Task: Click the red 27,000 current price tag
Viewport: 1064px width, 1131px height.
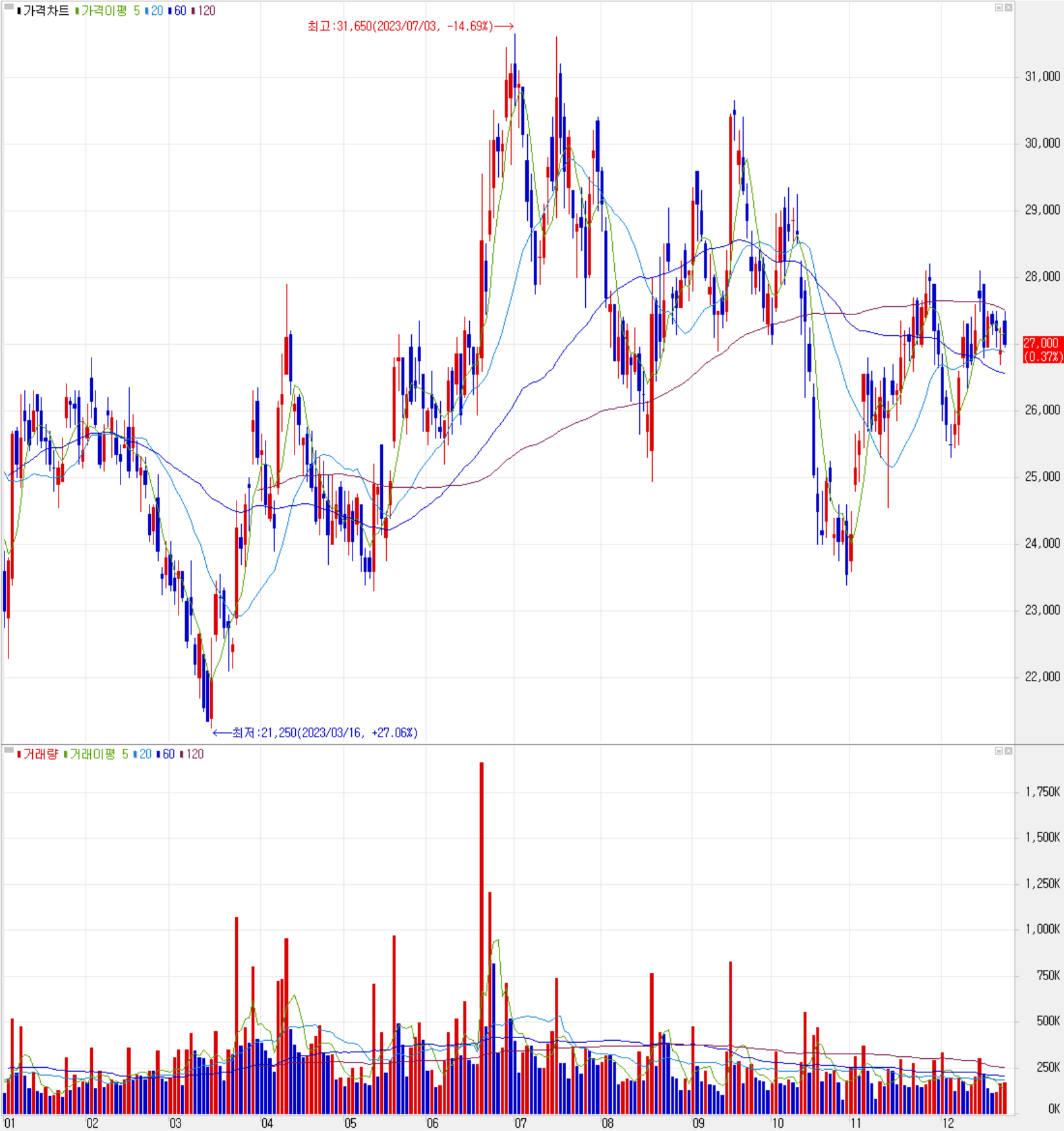Action: pyautogui.click(x=1042, y=350)
